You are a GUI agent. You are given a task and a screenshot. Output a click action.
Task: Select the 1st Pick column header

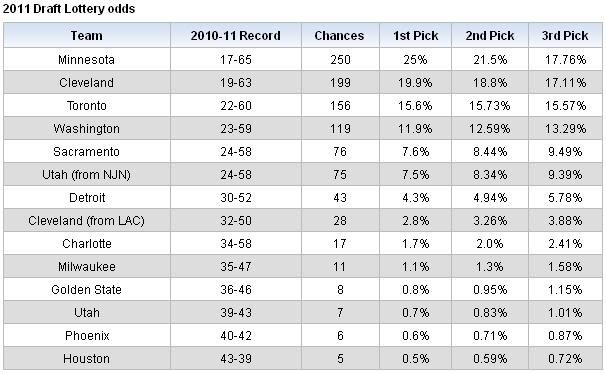pos(415,36)
